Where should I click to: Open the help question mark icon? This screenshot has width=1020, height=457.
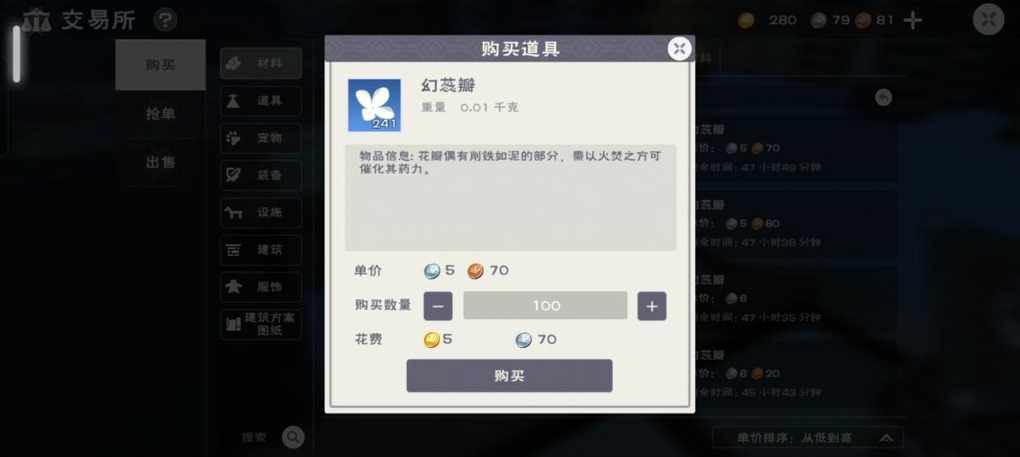pos(165,20)
